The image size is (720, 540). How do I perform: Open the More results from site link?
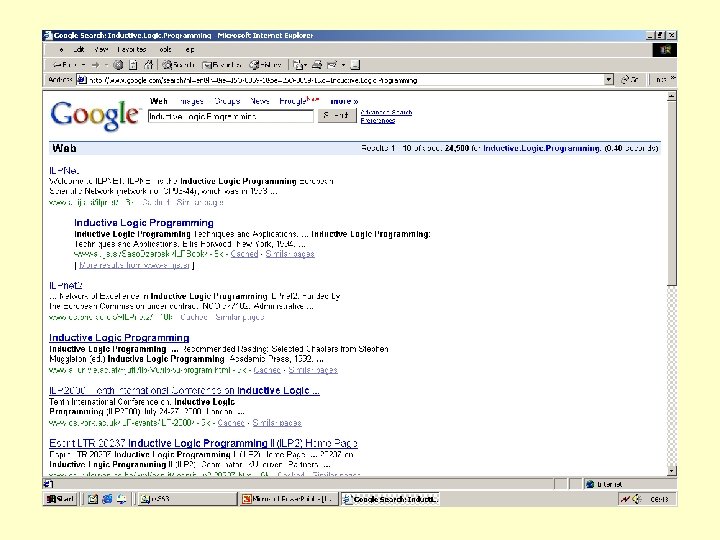(x=134, y=265)
